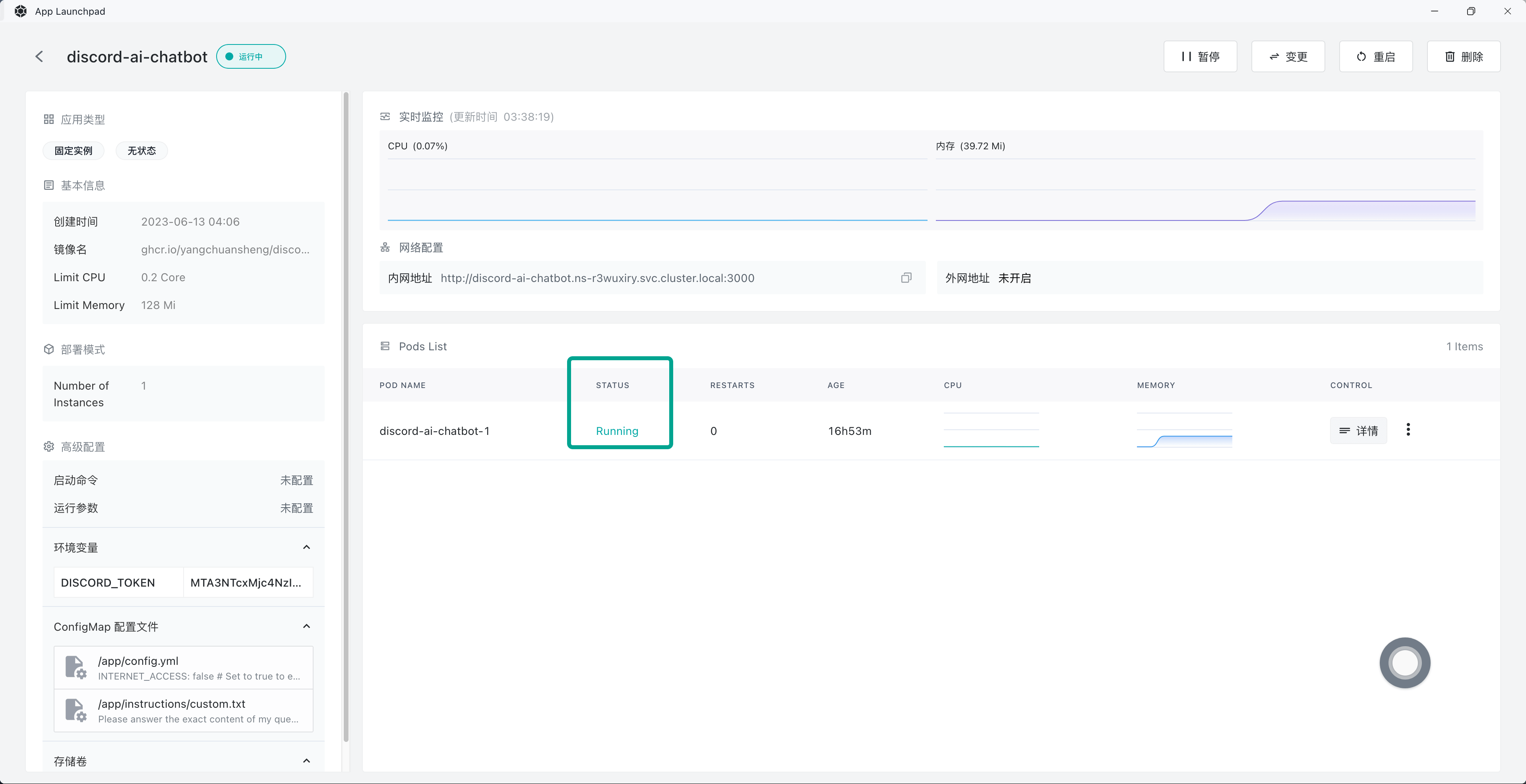Click the 高级配置 gear icon
The height and width of the screenshot is (784, 1526).
tap(48, 446)
